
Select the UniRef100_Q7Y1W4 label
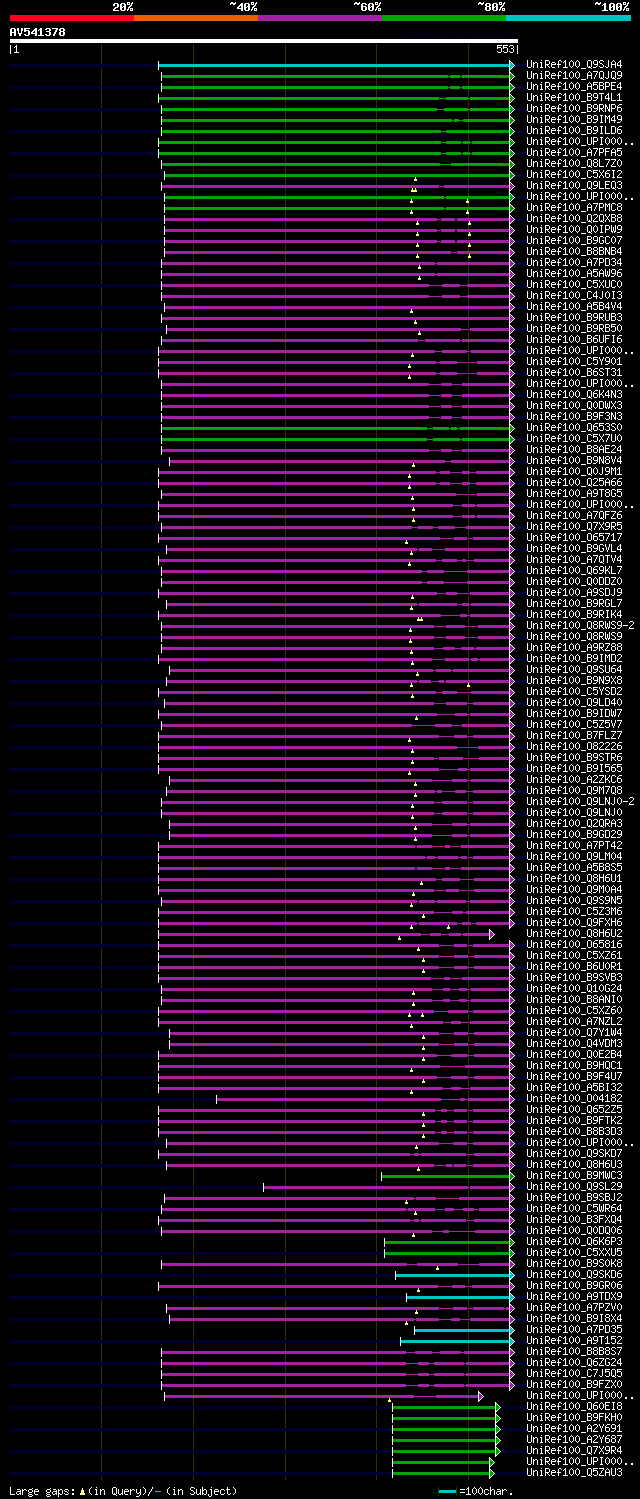574,1032
